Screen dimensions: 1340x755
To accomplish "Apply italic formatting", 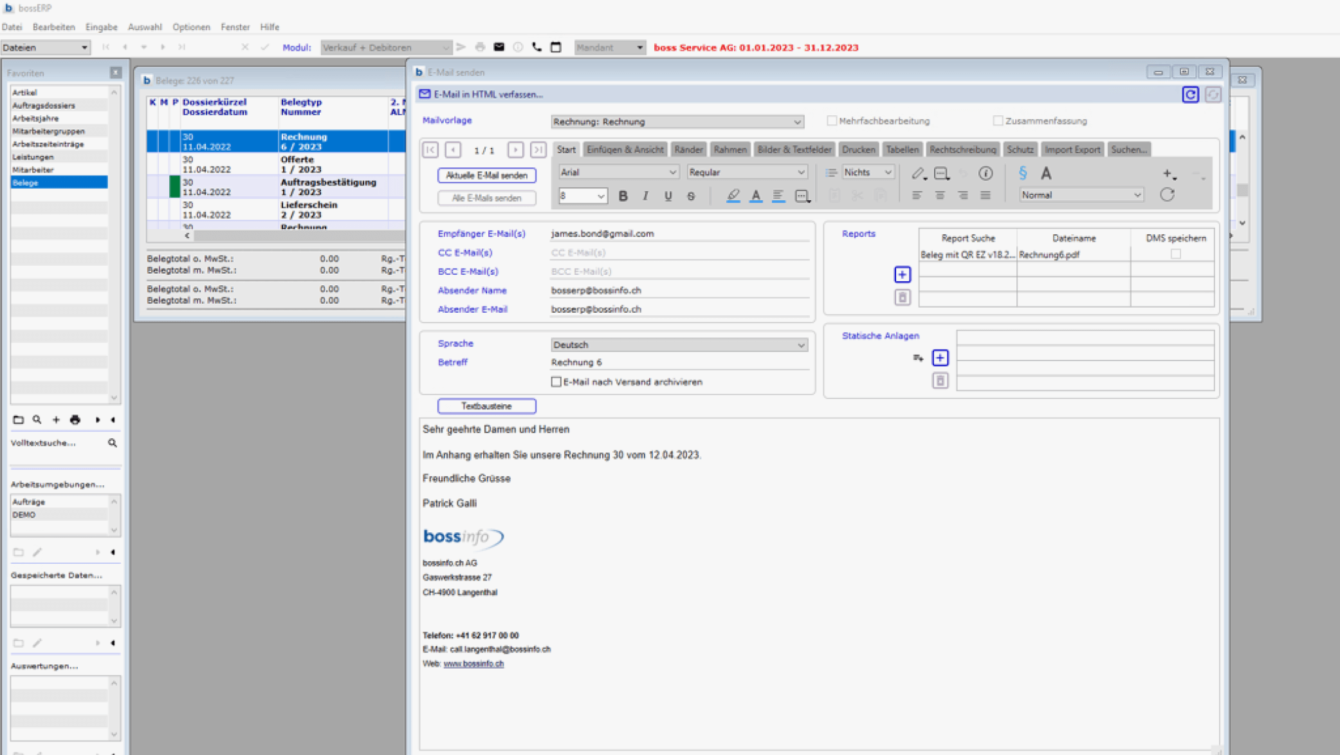I will pyautogui.click(x=645, y=195).
